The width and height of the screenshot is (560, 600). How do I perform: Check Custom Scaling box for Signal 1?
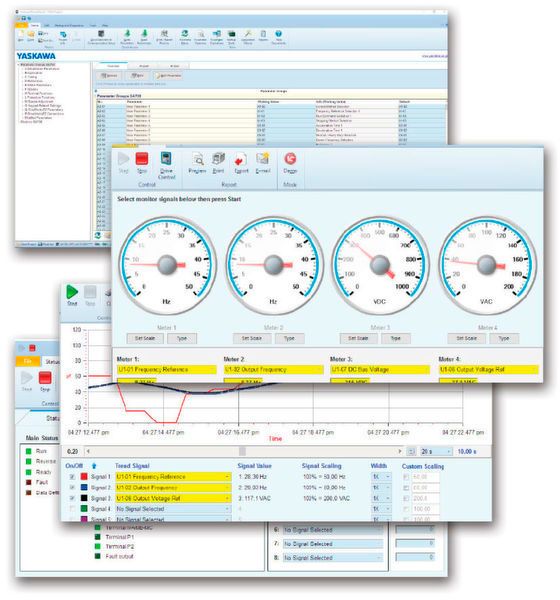coord(407,477)
